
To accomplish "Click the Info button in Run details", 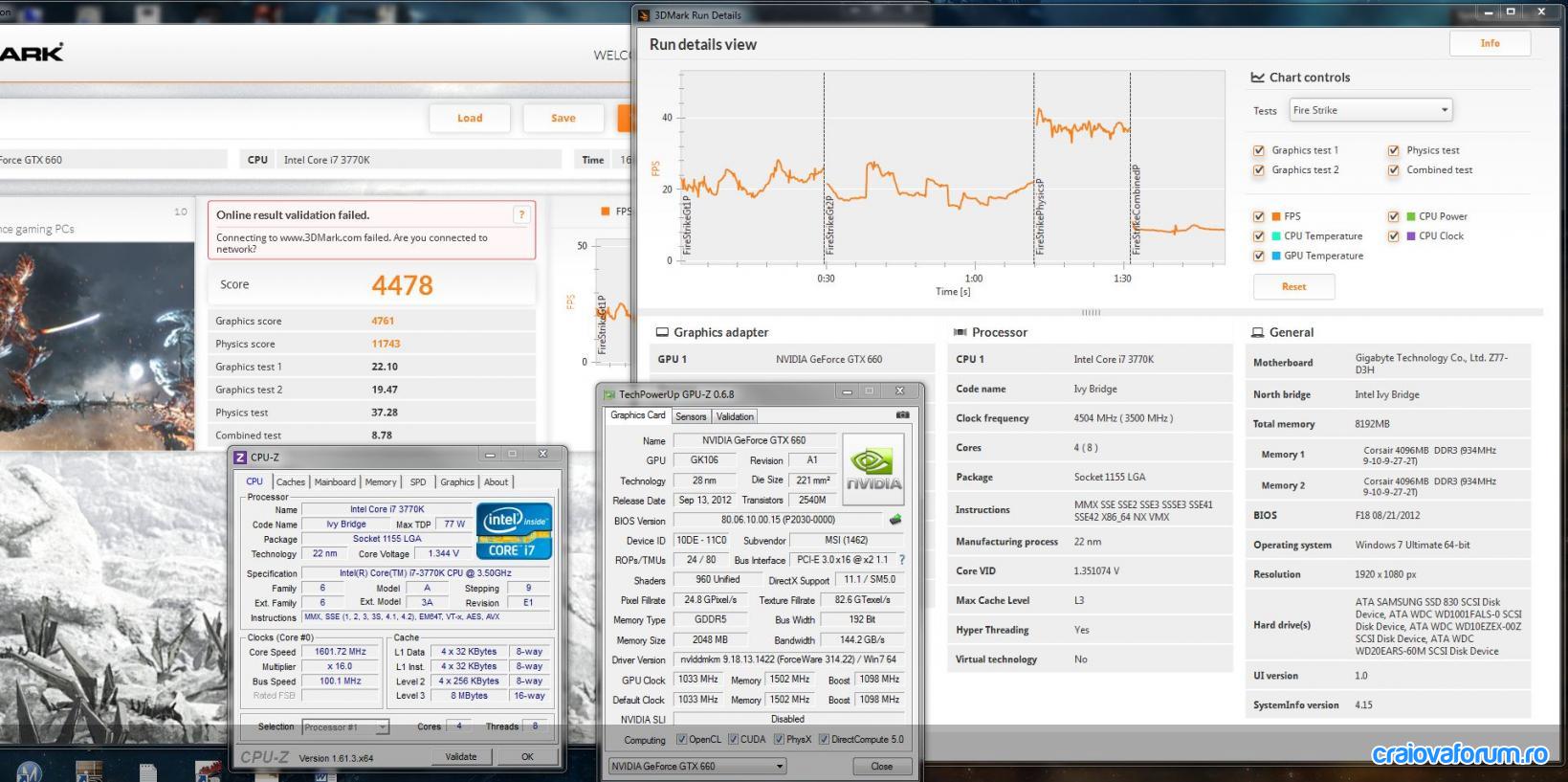I will 1491,43.
